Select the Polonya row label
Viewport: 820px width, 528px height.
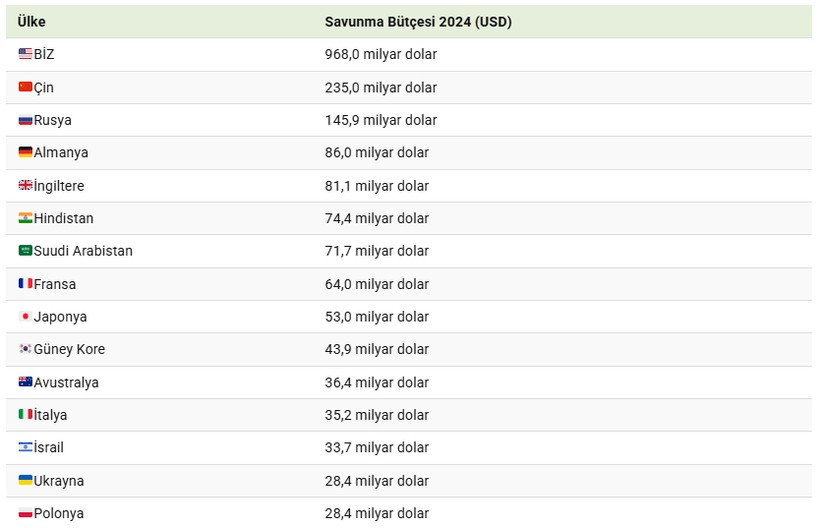pos(59,513)
